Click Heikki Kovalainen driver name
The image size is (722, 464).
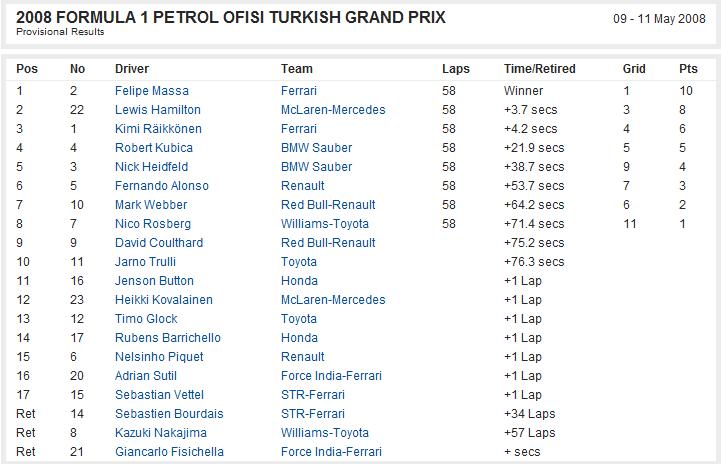click(163, 300)
